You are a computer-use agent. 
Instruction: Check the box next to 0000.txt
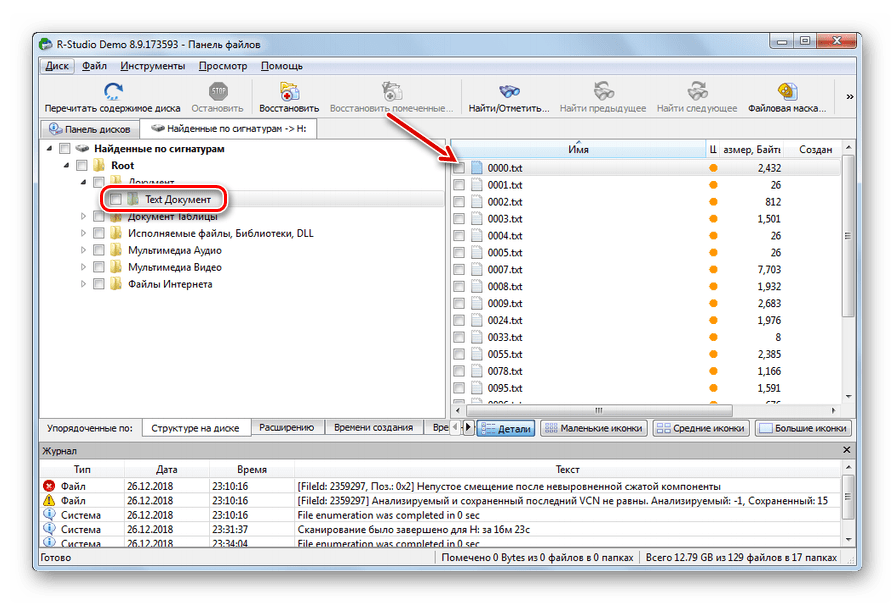pos(459,168)
